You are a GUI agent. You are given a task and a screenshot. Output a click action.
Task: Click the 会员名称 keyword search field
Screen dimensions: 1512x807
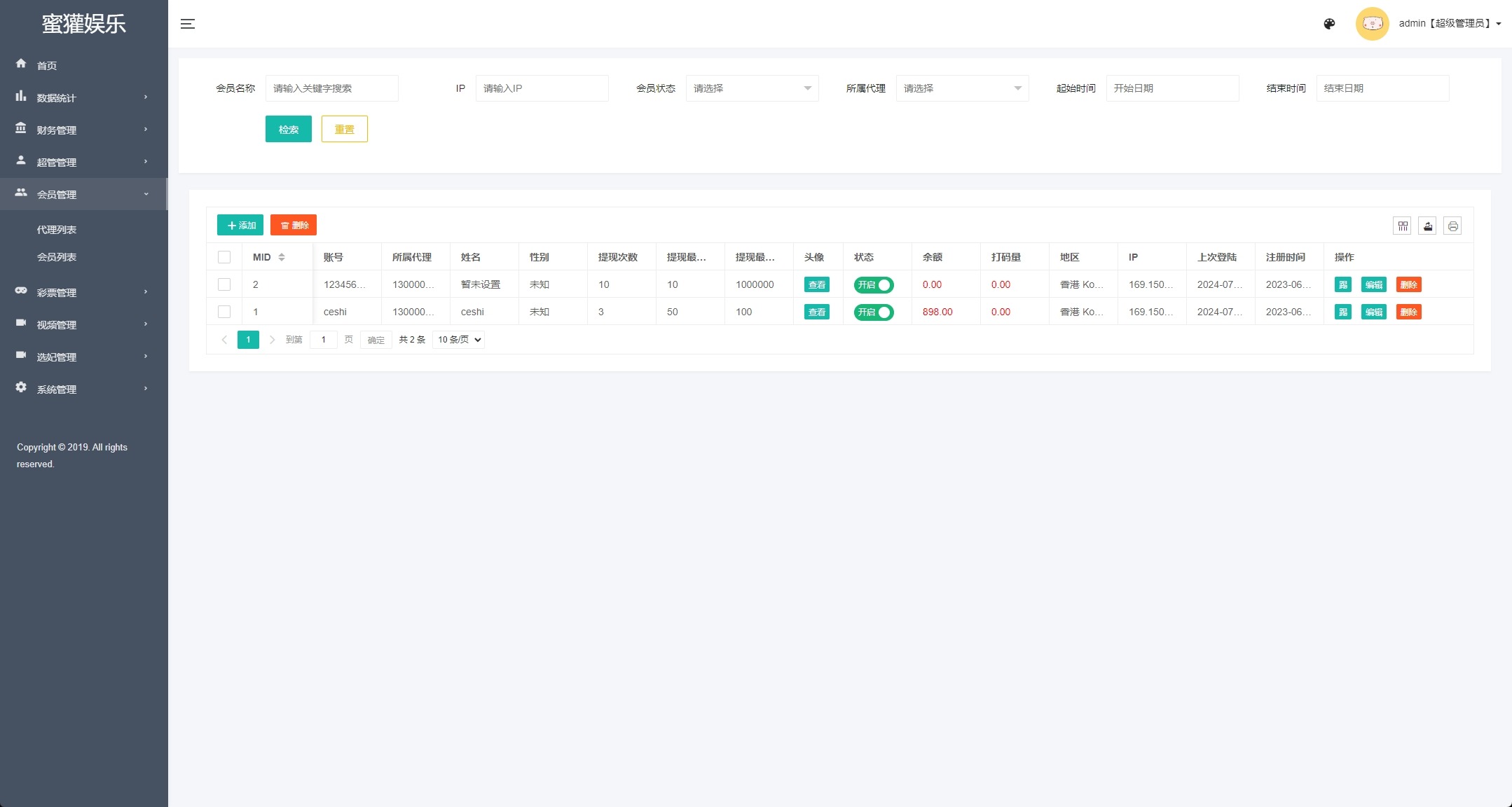[x=331, y=88]
